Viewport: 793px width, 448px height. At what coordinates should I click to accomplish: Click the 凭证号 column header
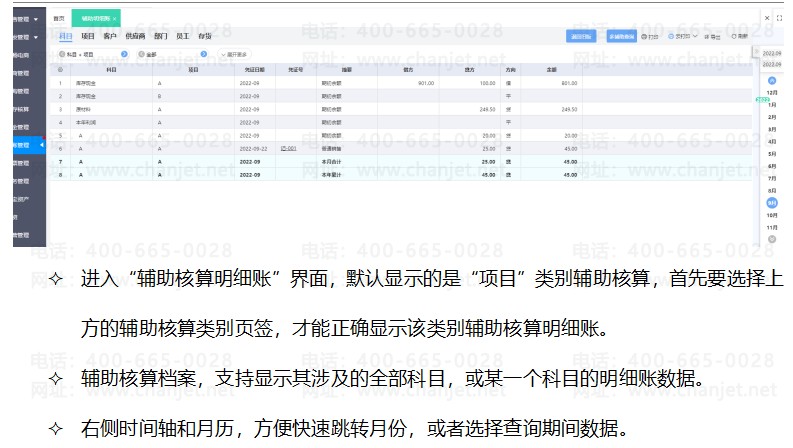point(296,70)
